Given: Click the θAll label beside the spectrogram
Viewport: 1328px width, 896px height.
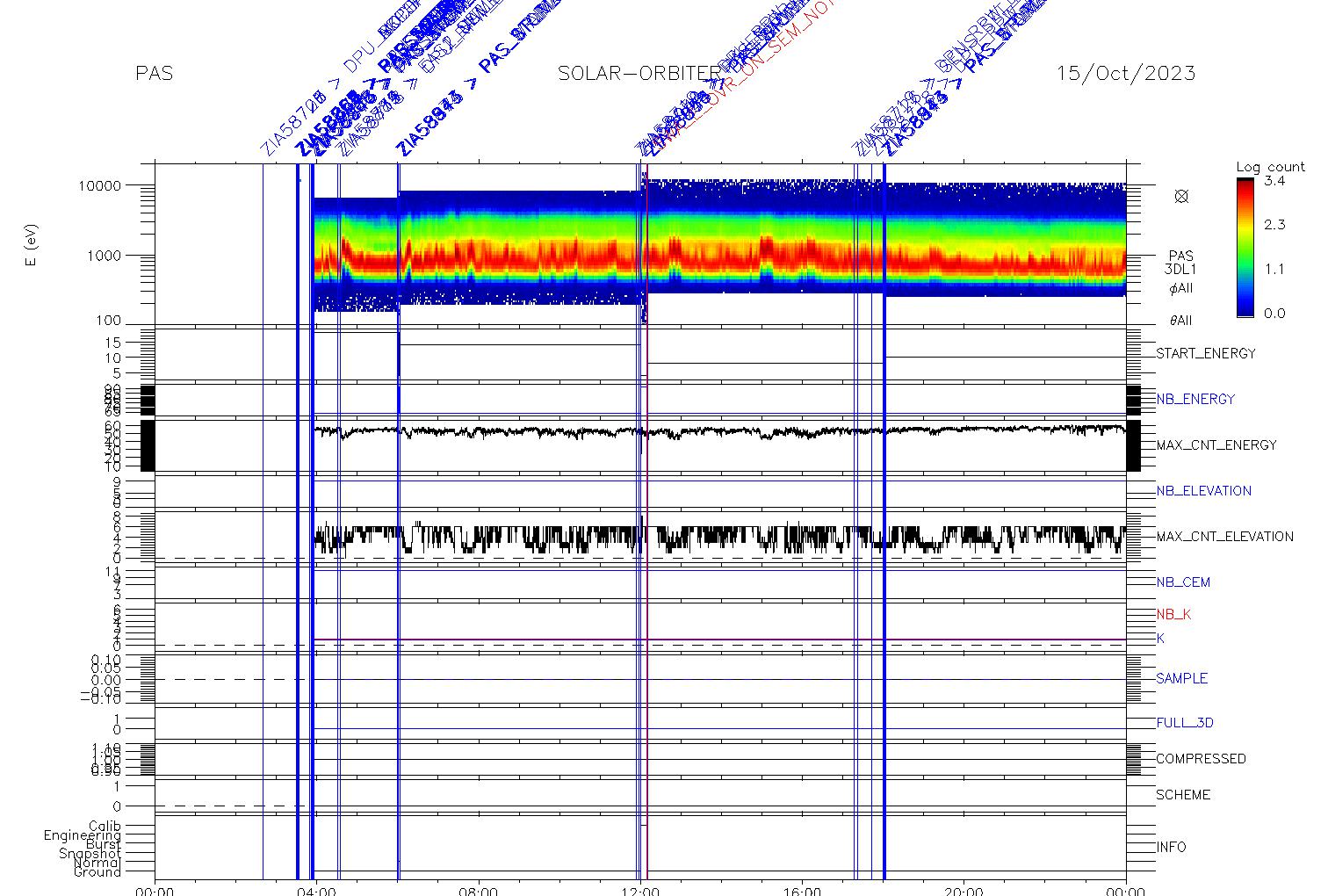Looking at the screenshot, I should pyautogui.click(x=1180, y=321).
